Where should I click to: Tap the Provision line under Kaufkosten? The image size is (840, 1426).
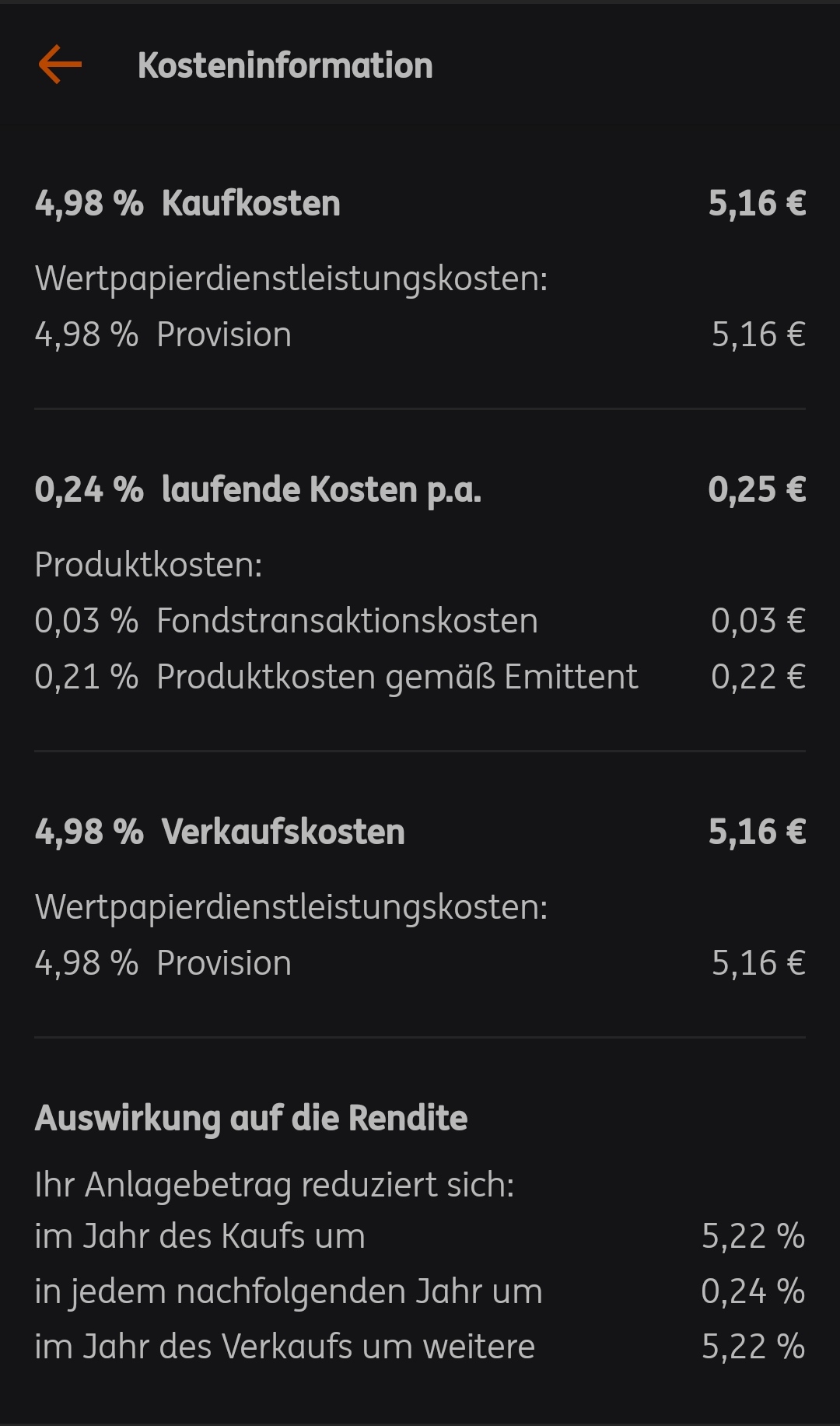tap(224, 335)
